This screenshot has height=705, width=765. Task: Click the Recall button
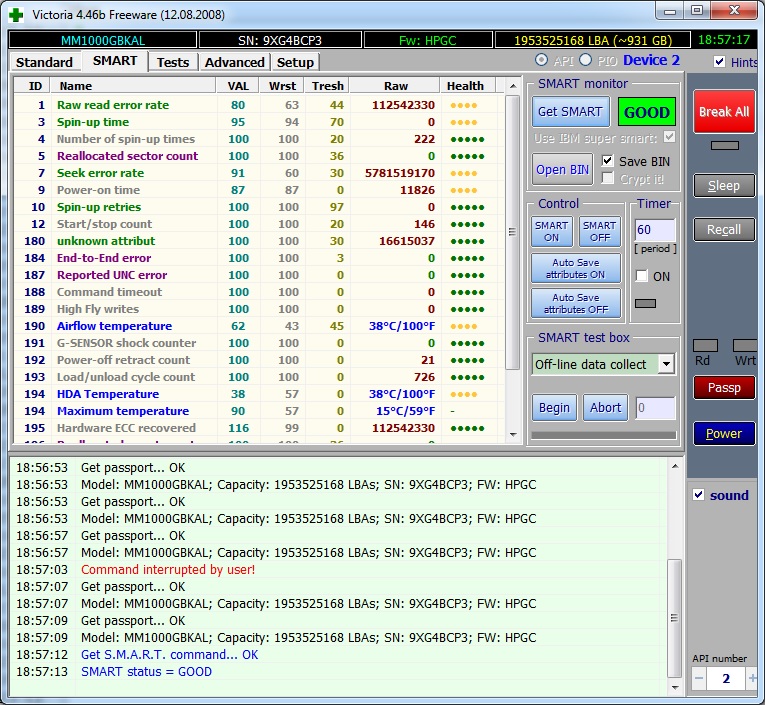(724, 229)
